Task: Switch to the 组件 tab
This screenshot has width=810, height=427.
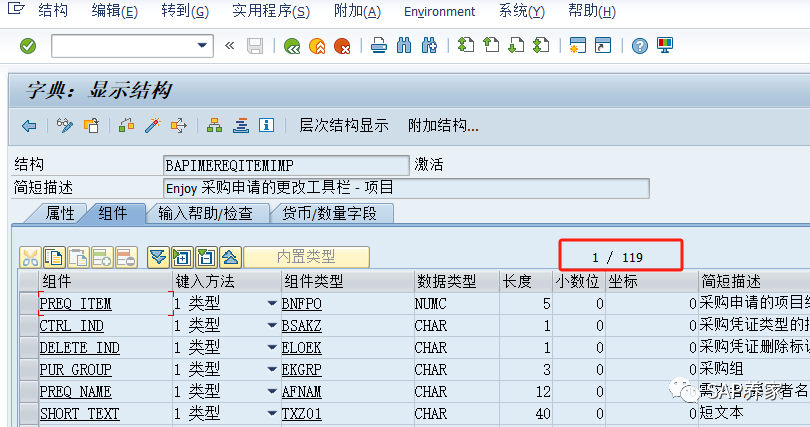Action: point(113,213)
